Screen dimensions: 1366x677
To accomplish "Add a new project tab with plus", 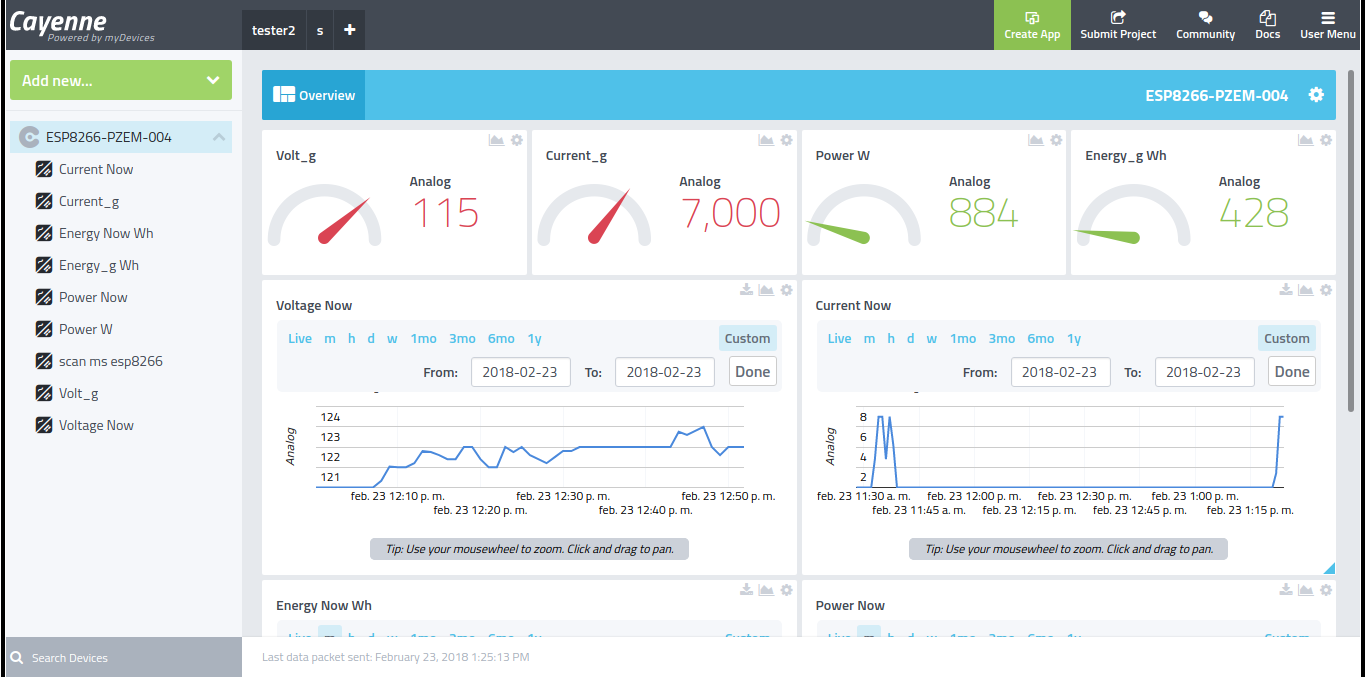I will point(349,30).
